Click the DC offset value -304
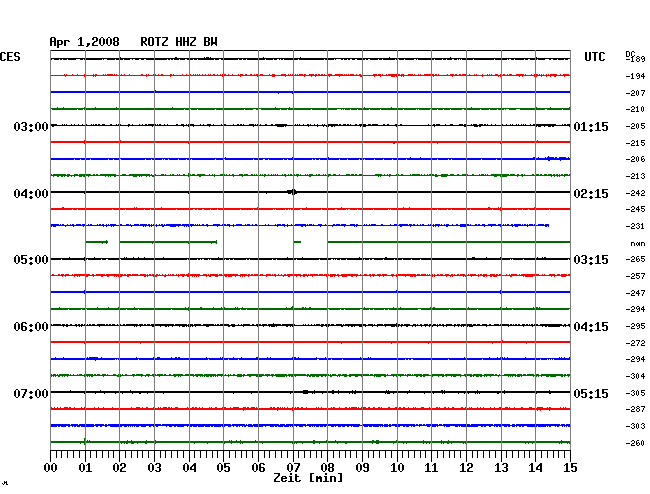This screenshot has width=650, height=494. (635, 376)
